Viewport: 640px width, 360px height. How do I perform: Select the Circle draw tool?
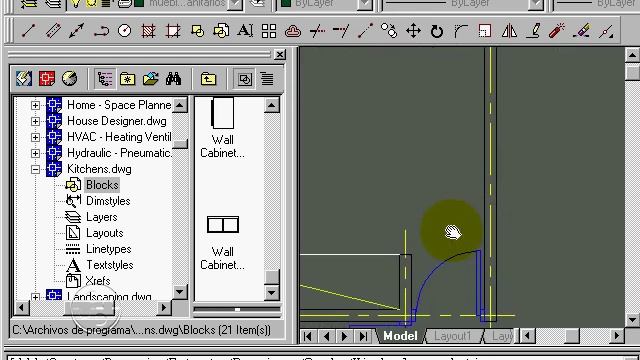(x=124, y=31)
